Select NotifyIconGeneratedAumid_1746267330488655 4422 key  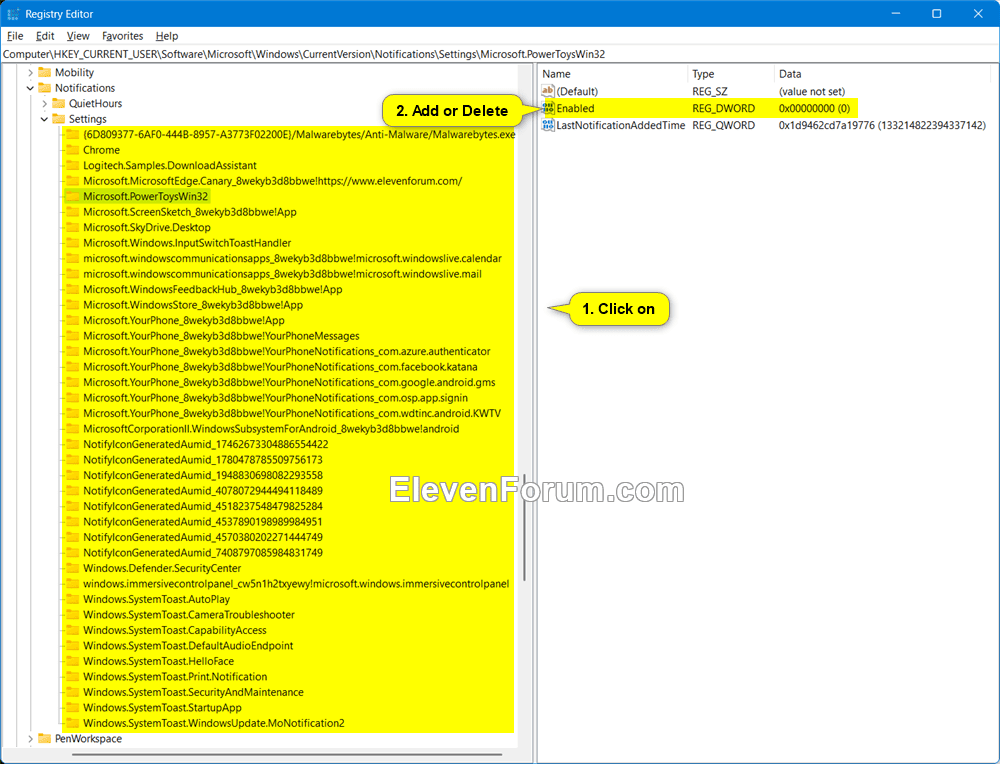click(x=205, y=444)
